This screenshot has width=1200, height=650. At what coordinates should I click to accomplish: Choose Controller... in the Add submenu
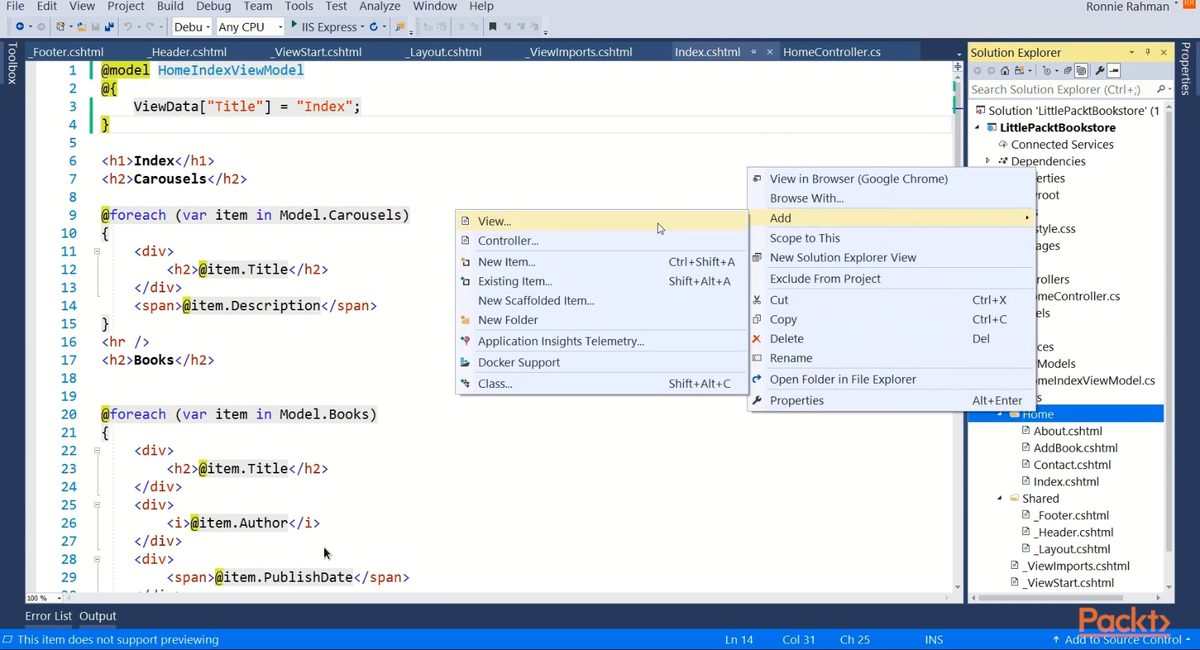601,240
